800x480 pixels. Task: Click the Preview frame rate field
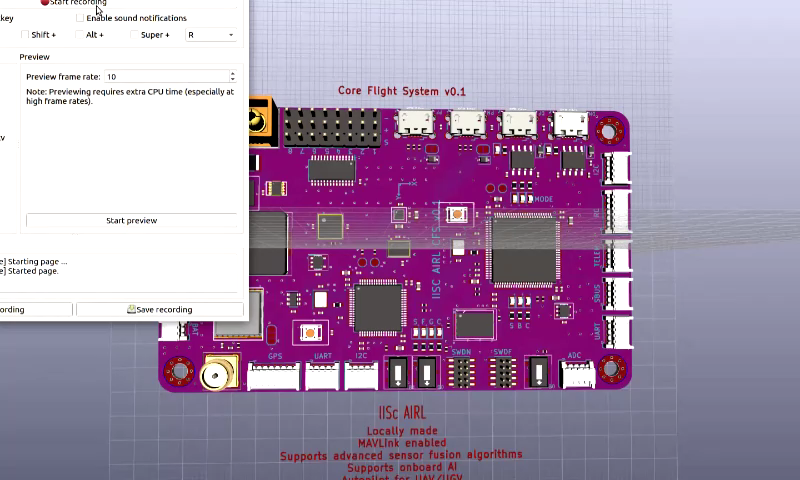(x=166, y=77)
